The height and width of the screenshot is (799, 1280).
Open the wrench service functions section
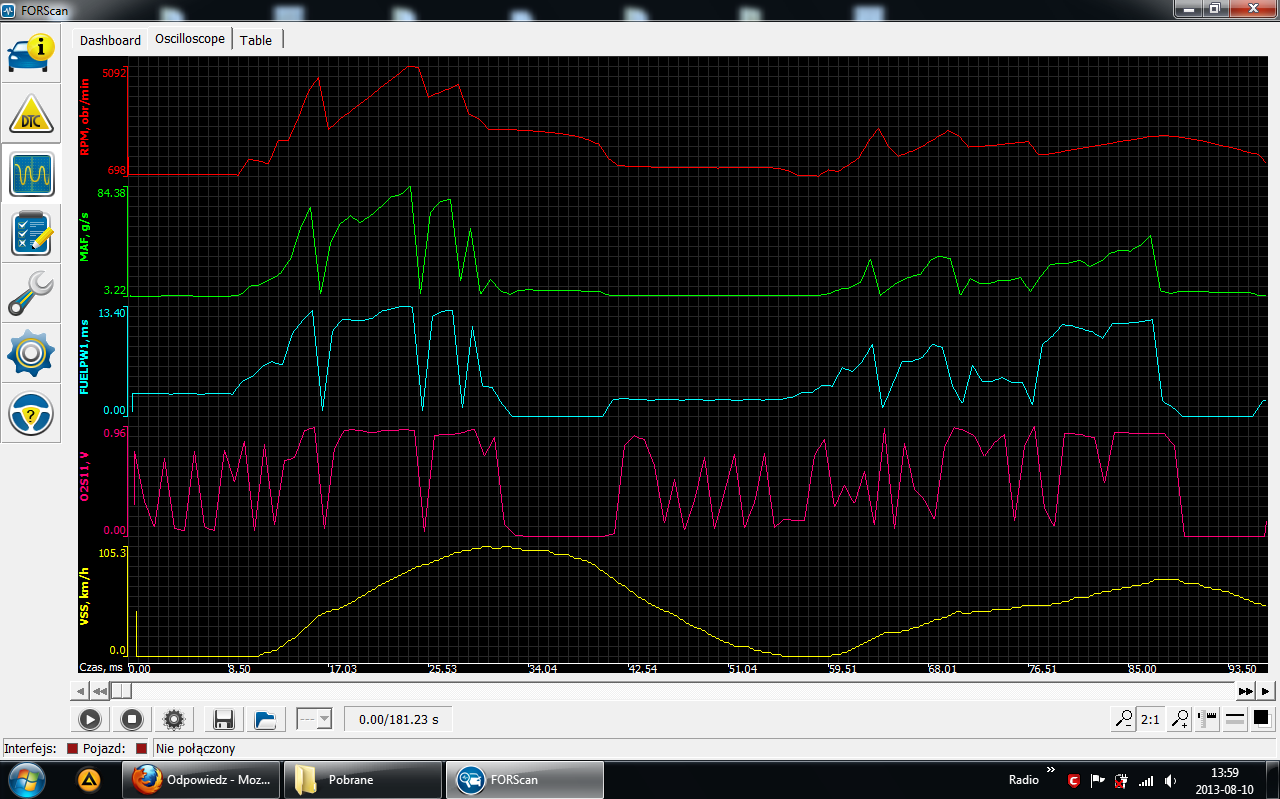tap(31, 293)
